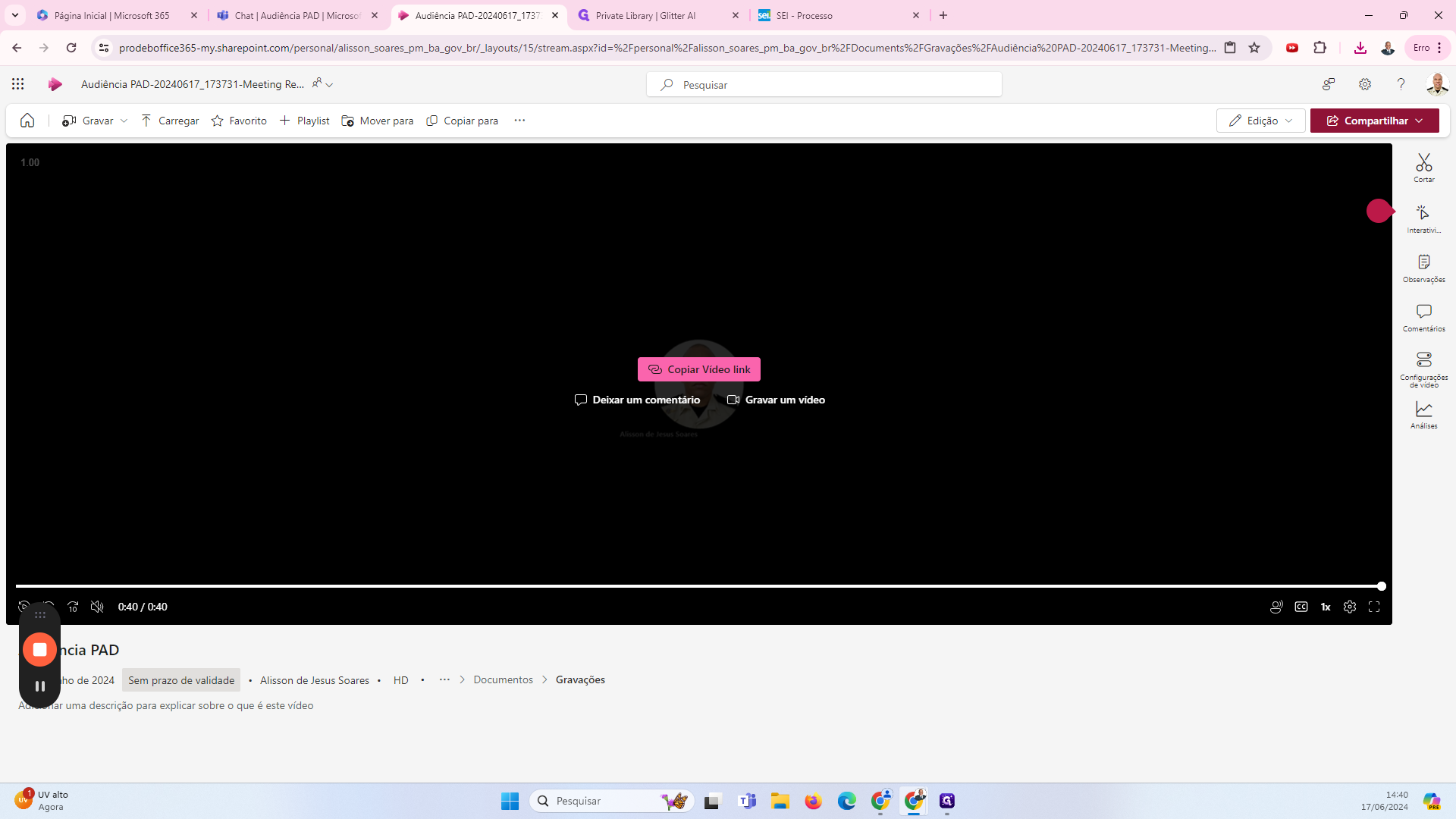The image size is (1456, 819).
Task: Open Firefox from taskbar
Action: (814, 801)
